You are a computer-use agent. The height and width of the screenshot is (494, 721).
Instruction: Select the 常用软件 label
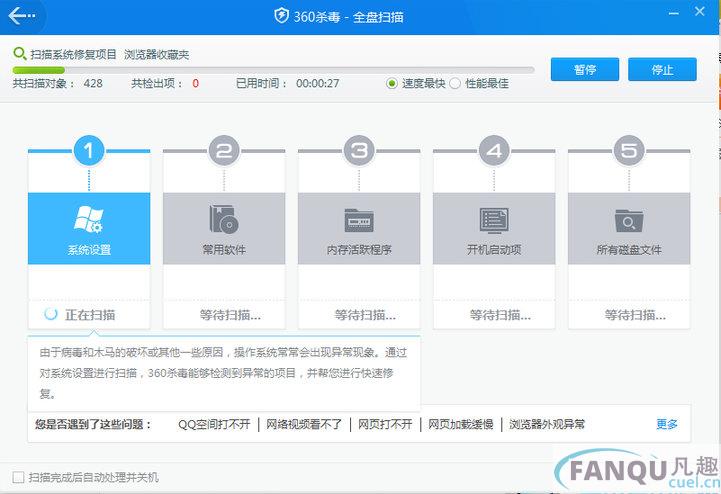point(224,250)
